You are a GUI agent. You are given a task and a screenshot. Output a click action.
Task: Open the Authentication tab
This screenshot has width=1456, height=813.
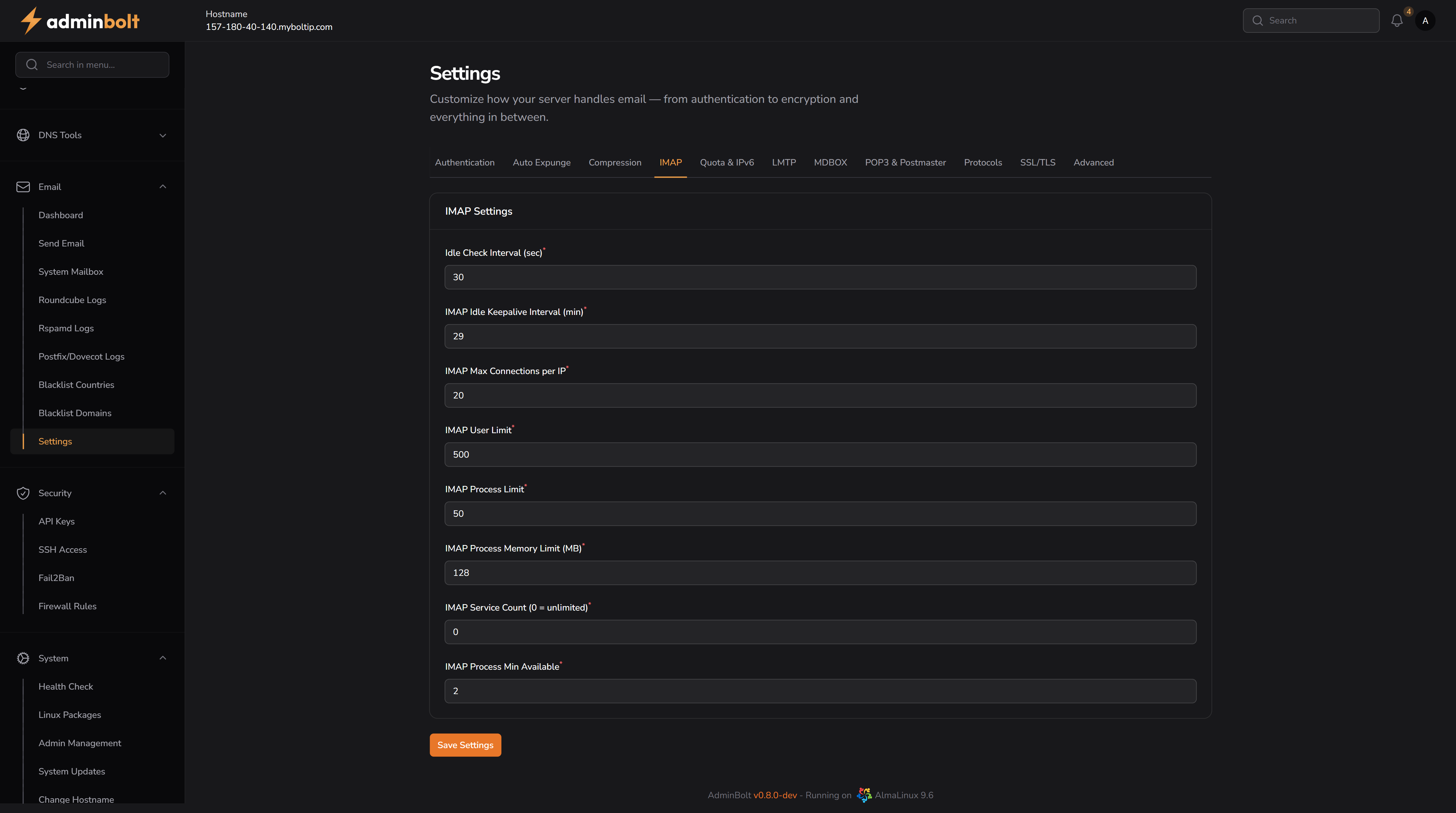[465, 163]
